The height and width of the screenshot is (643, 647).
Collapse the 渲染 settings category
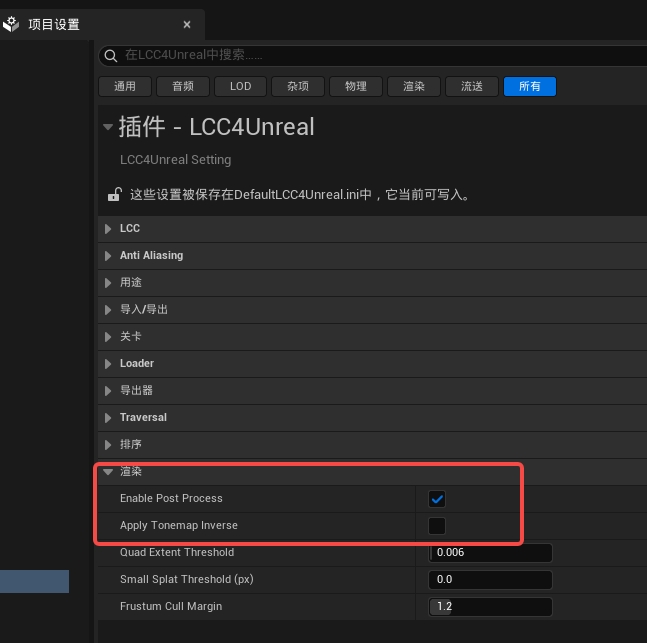click(108, 472)
